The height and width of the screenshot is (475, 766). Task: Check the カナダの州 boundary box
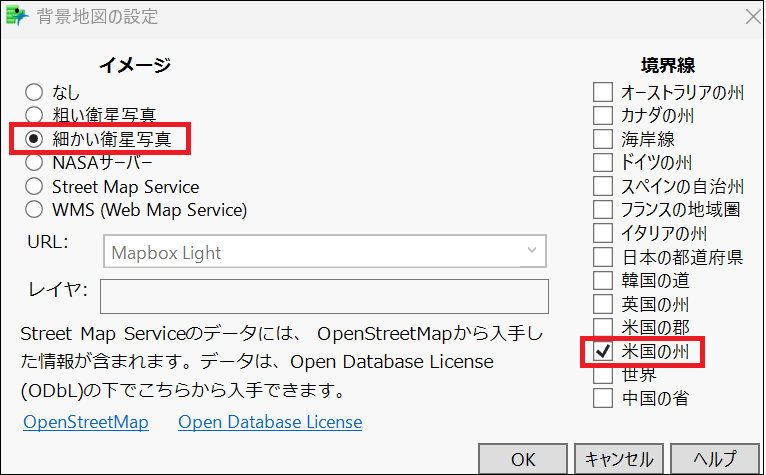click(602, 115)
